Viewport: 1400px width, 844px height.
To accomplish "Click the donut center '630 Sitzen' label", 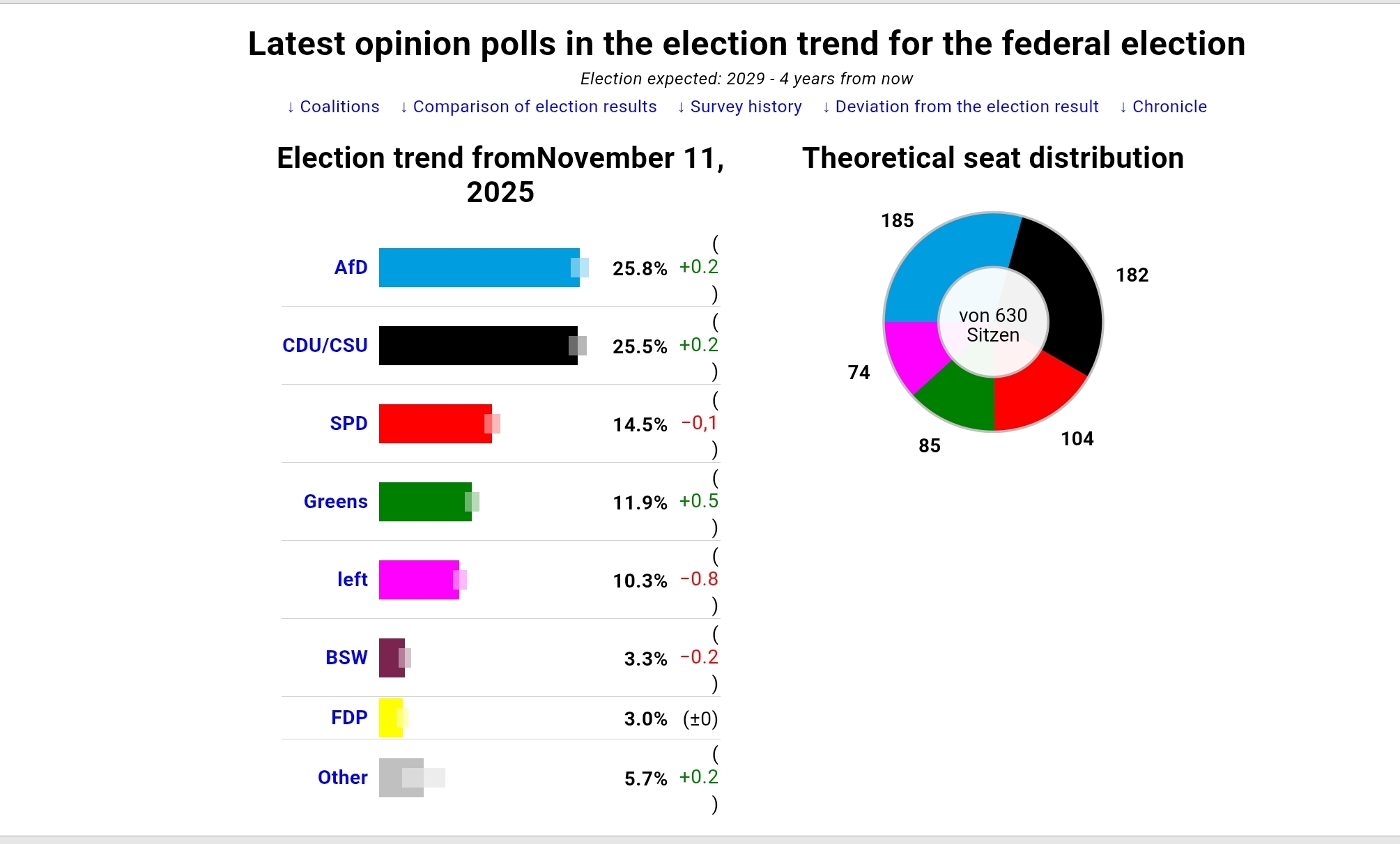I will 993,325.
